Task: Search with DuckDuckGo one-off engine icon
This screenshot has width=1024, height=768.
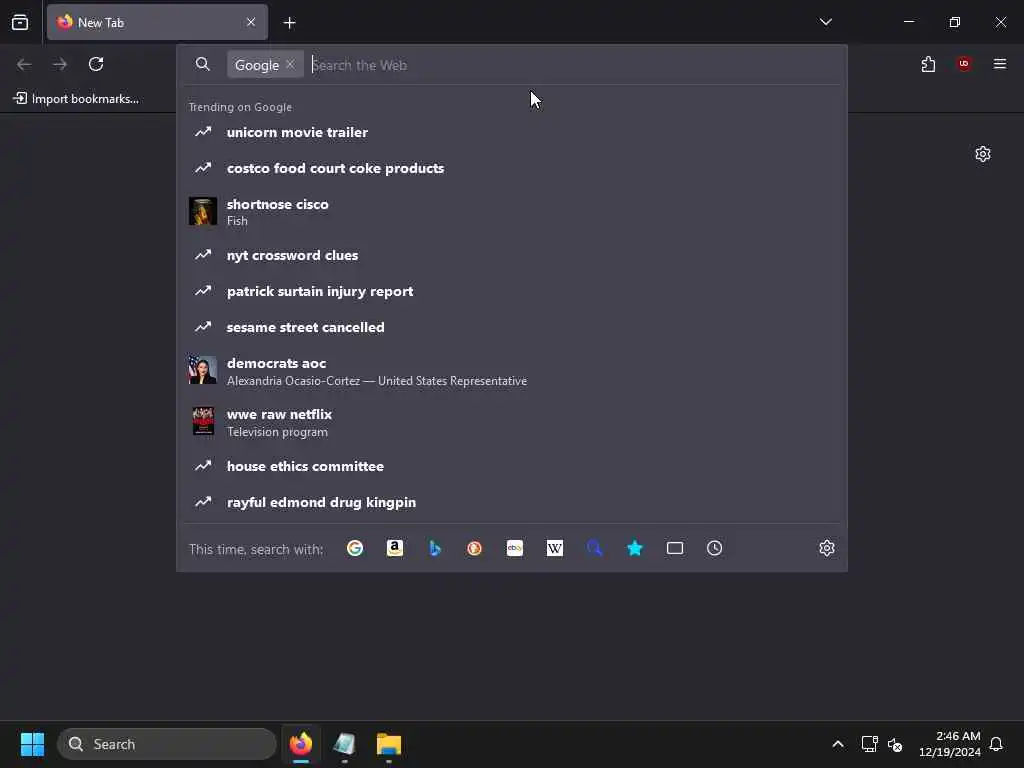Action: click(475, 549)
